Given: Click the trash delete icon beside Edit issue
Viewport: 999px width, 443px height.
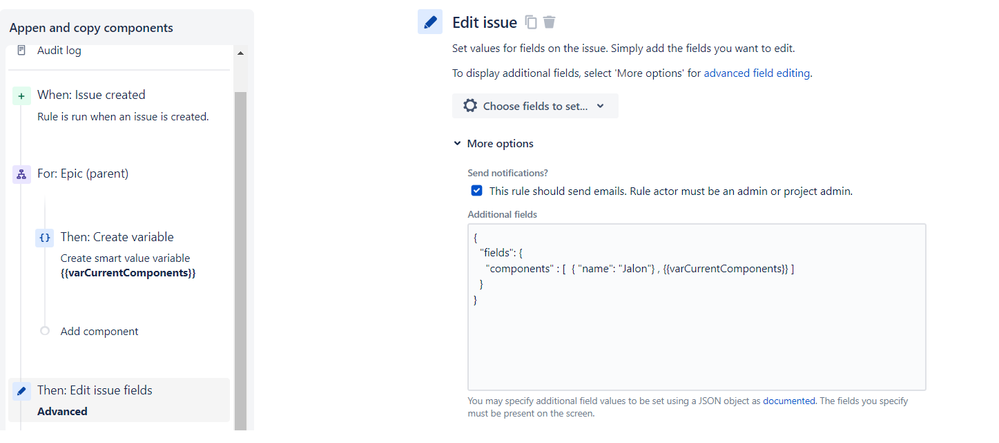Looking at the screenshot, I should point(549,22).
